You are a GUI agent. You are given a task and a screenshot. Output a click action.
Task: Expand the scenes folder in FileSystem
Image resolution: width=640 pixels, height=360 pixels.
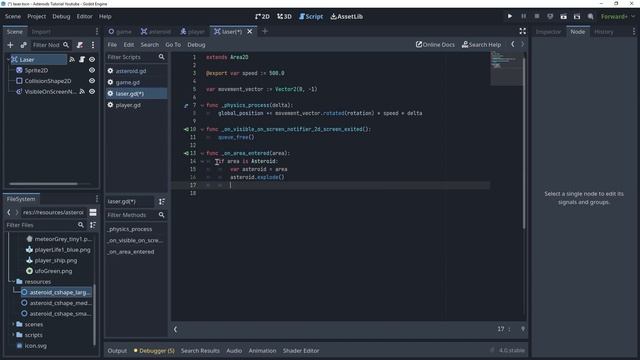click(13, 324)
